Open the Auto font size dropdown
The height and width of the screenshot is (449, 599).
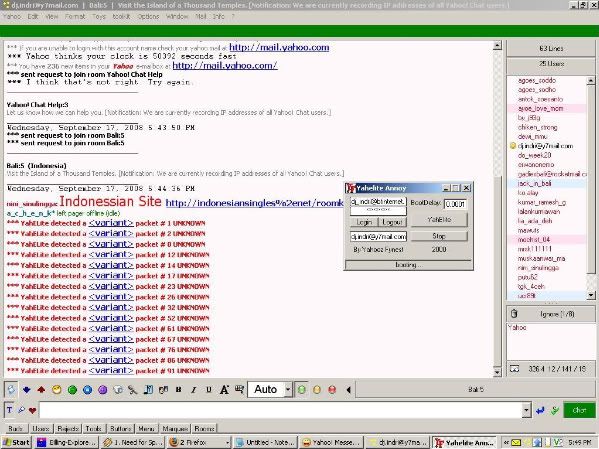[288, 390]
